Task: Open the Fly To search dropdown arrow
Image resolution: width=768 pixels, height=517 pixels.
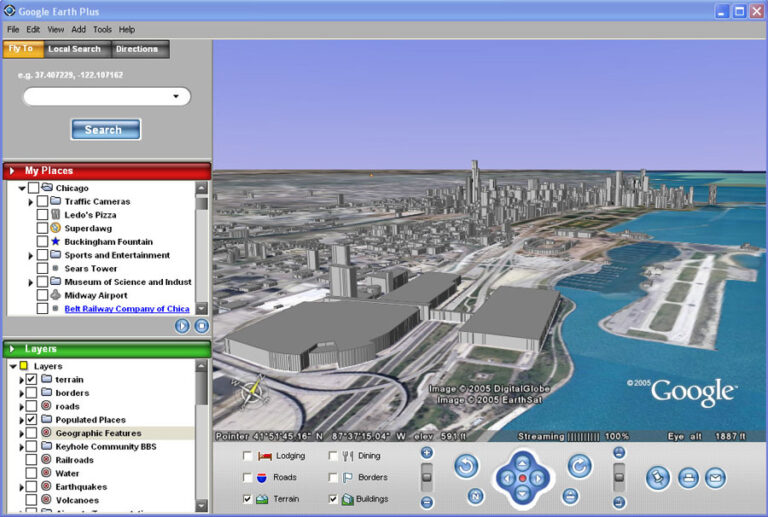Action: [176, 96]
